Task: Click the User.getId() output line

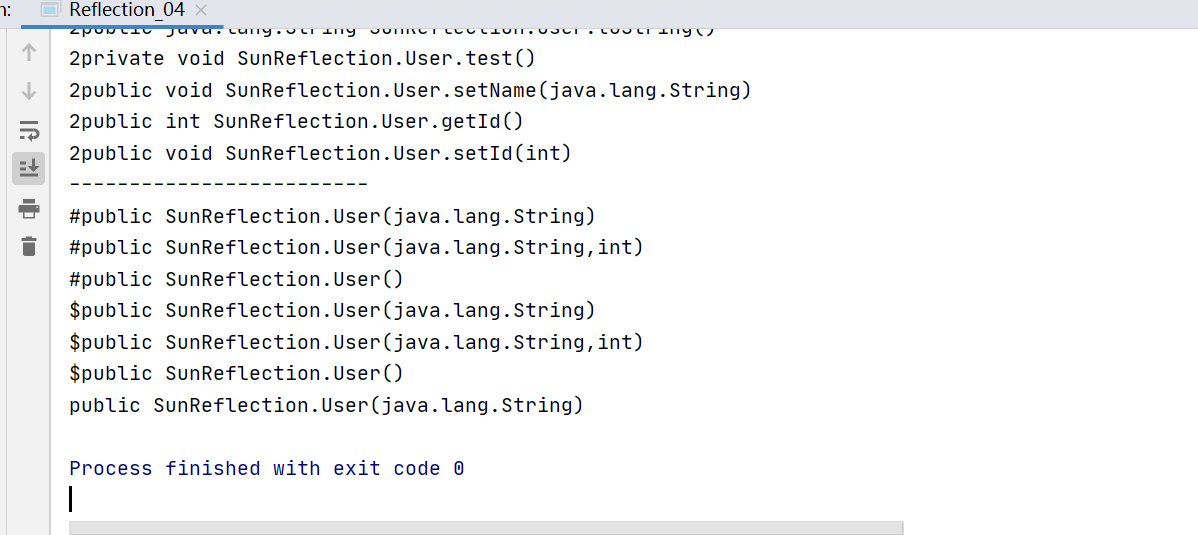Action: click(x=296, y=121)
